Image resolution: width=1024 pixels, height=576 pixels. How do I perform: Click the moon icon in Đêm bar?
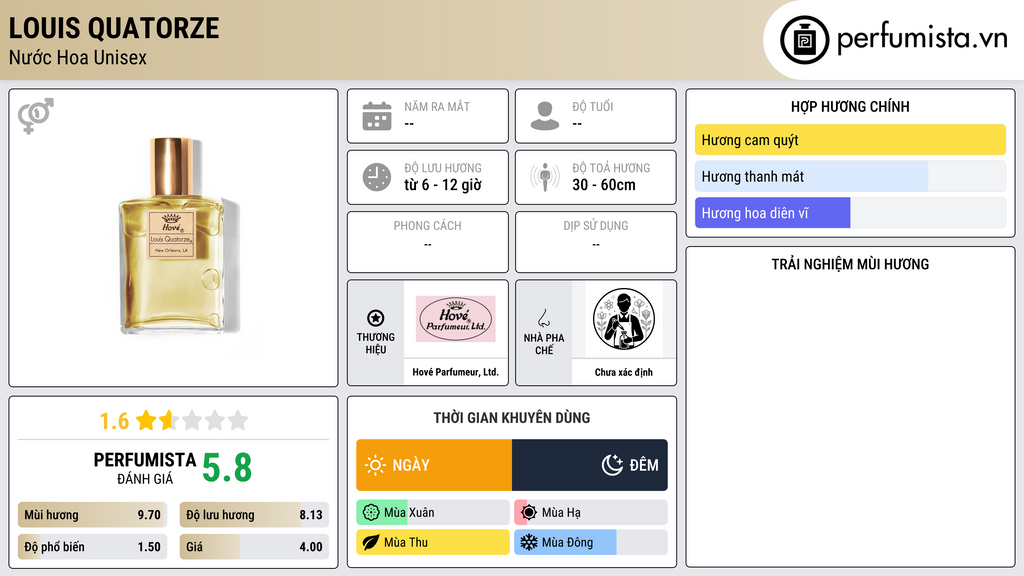612,465
